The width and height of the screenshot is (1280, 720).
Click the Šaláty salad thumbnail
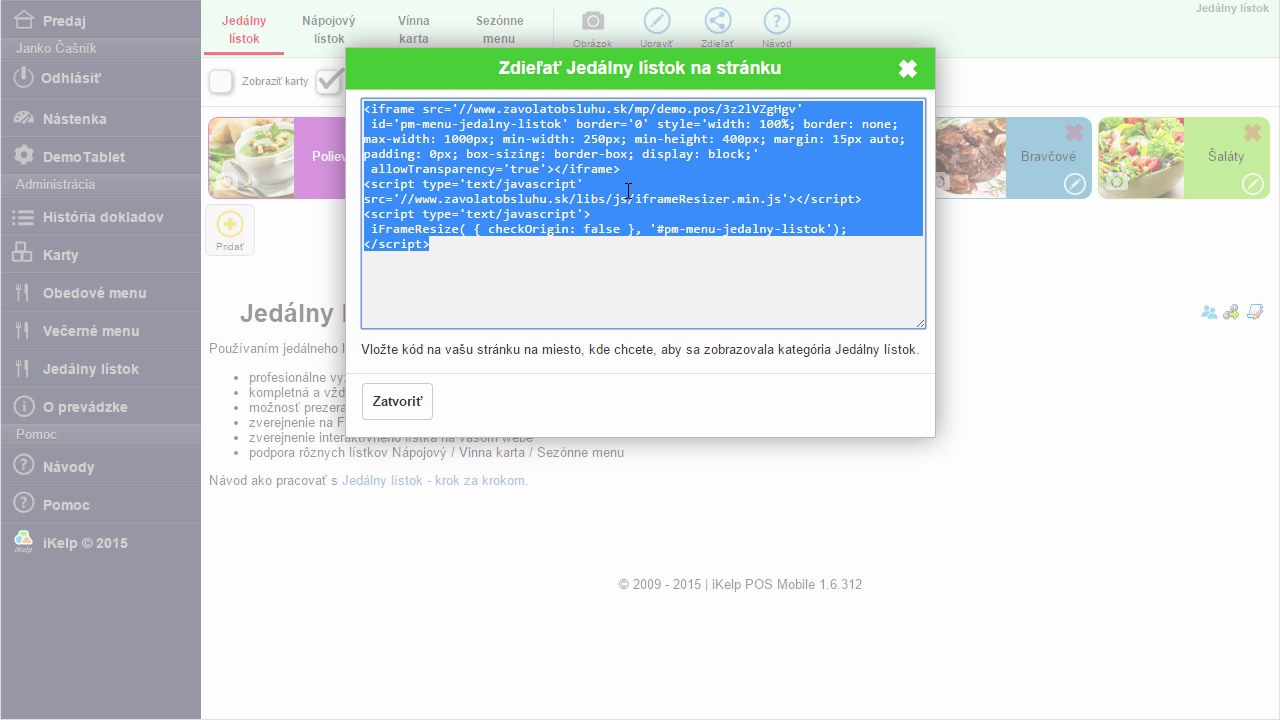coord(1141,158)
